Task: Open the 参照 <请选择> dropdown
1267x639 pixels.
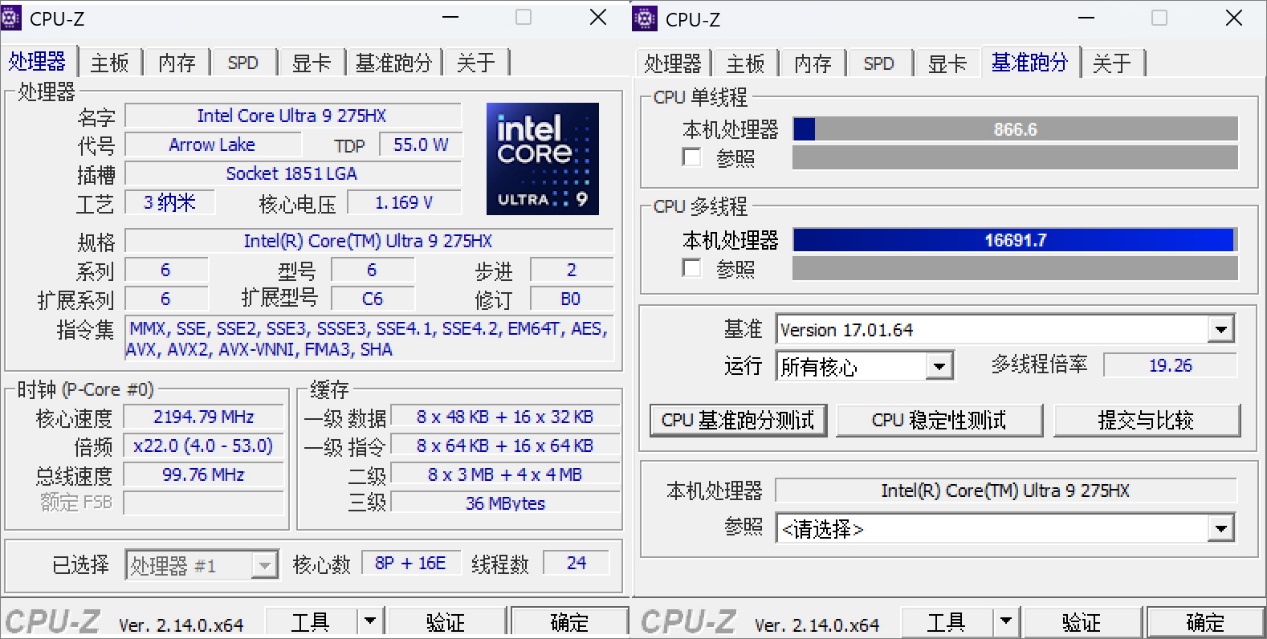Action: click(1221, 528)
